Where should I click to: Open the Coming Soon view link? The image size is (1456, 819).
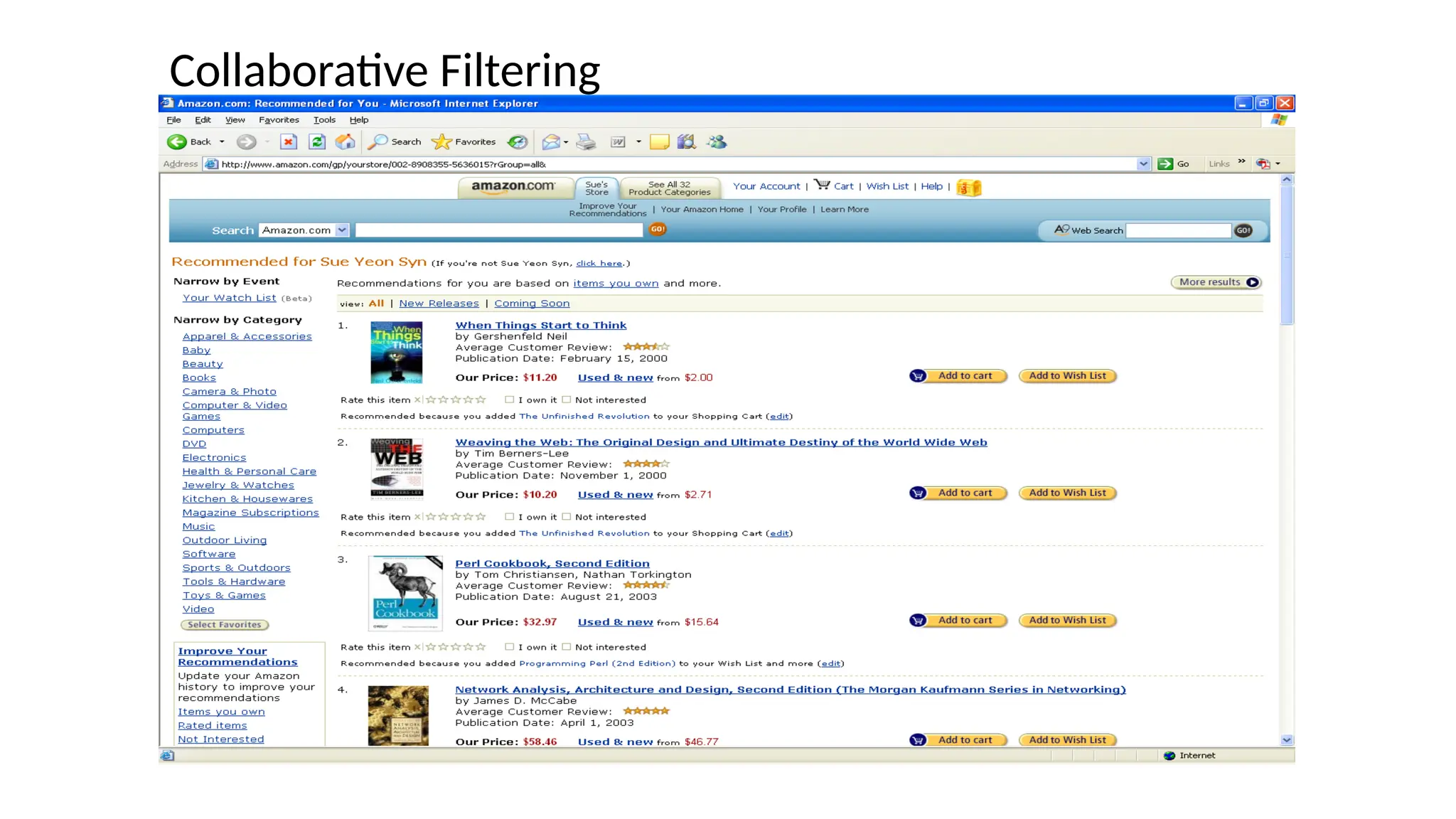point(532,304)
